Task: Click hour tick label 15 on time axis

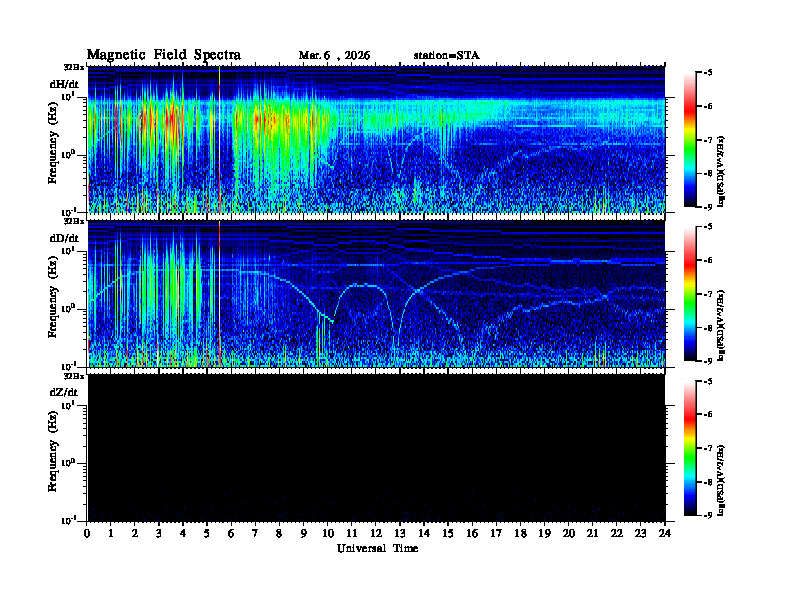Action: click(x=448, y=534)
